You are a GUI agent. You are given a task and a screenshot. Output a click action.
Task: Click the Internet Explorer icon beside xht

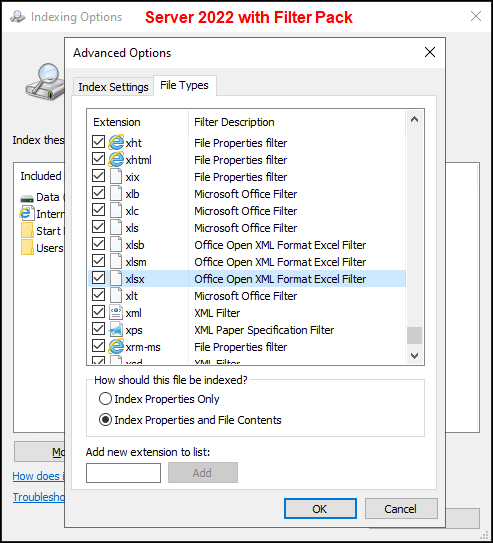(x=116, y=142)
